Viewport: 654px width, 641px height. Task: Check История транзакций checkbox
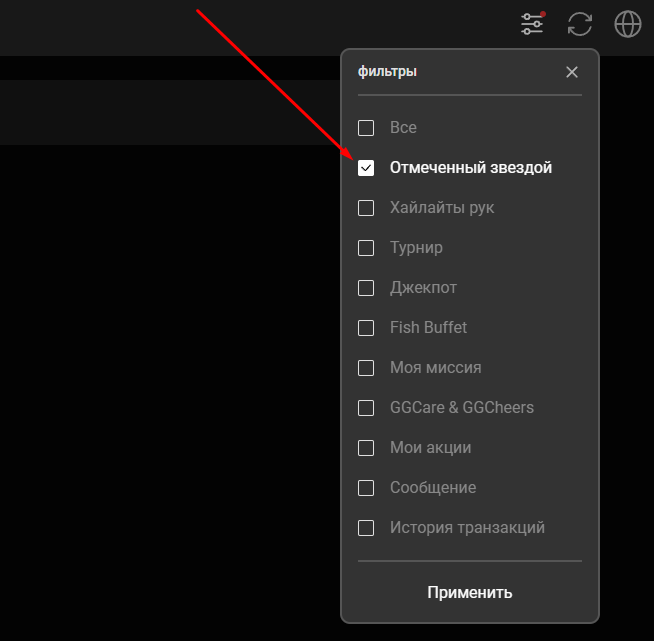[x=366, y=528]
